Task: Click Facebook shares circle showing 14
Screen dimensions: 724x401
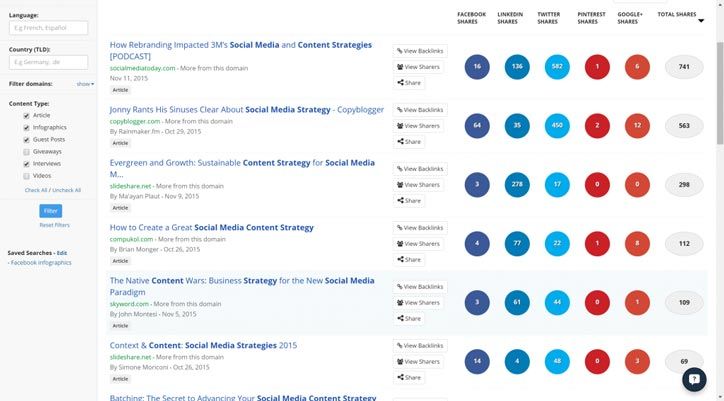Action: click(x=477, y=361)
